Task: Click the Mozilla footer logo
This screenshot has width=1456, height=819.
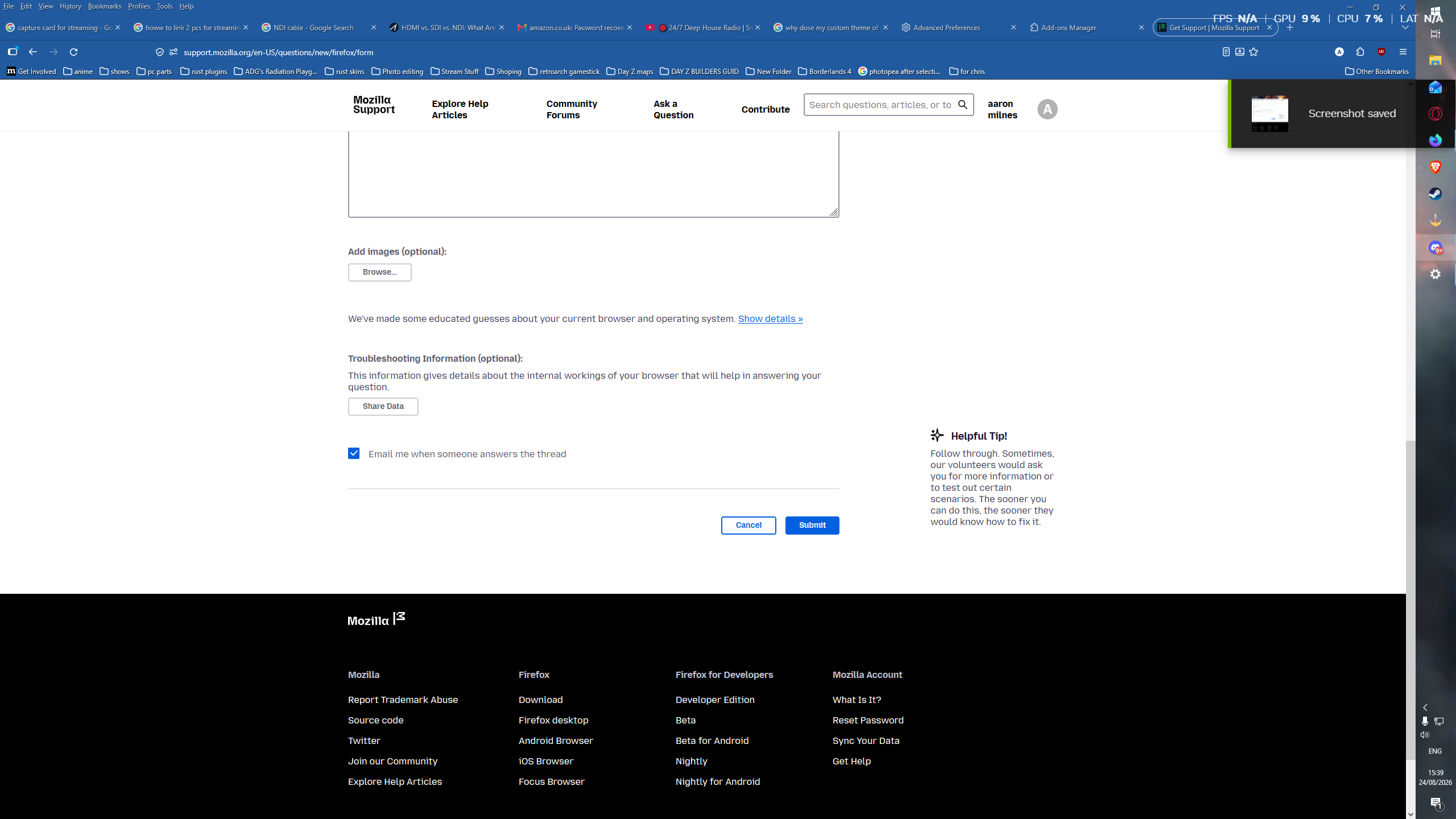Action: [x=377, y=619]
